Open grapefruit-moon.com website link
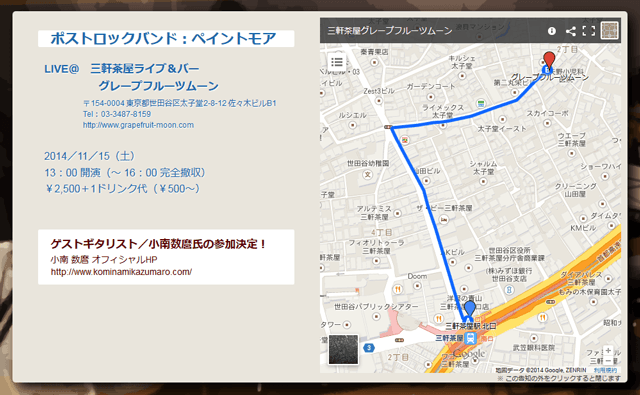640x395 pixels. (138, 125)
